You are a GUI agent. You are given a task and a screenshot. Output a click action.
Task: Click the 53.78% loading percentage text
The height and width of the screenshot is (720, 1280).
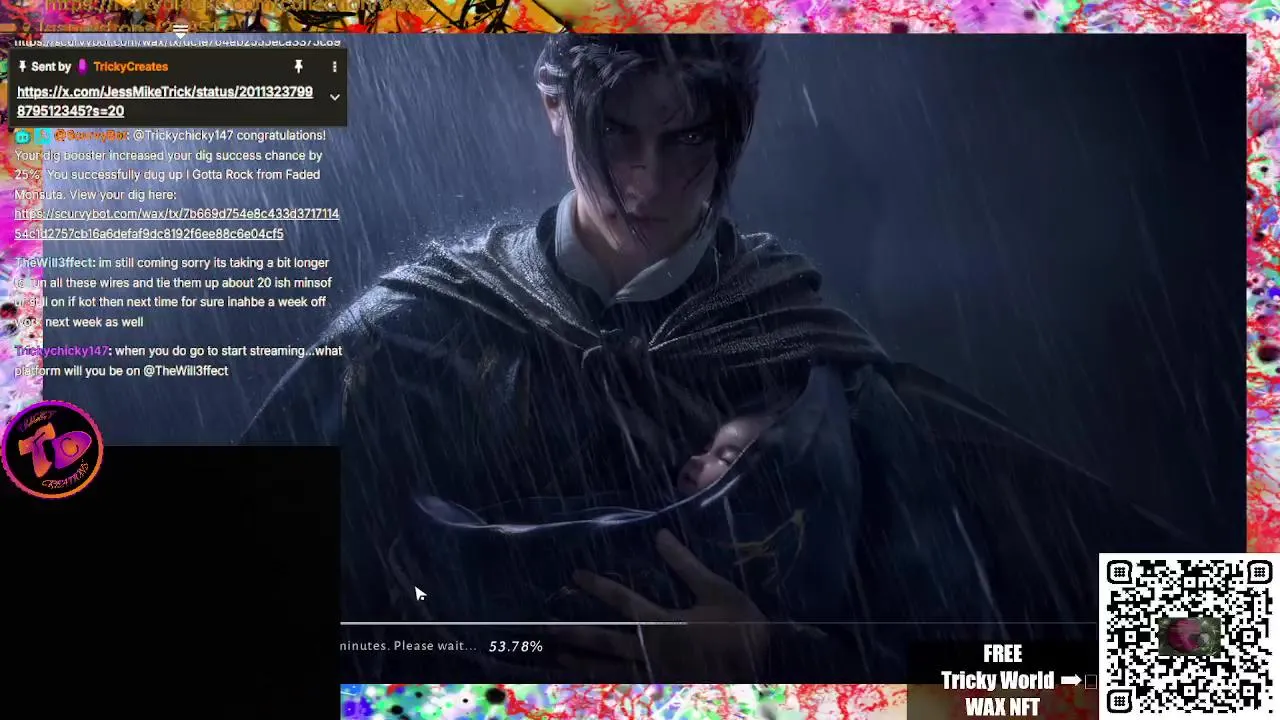(516, 647)
